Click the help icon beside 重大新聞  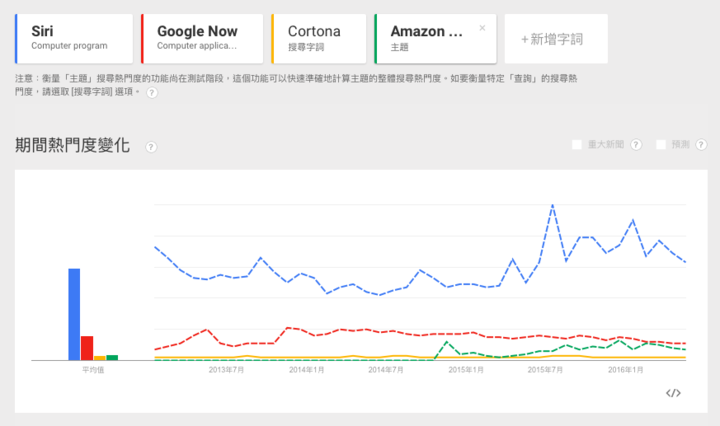(x=636, y=145)
